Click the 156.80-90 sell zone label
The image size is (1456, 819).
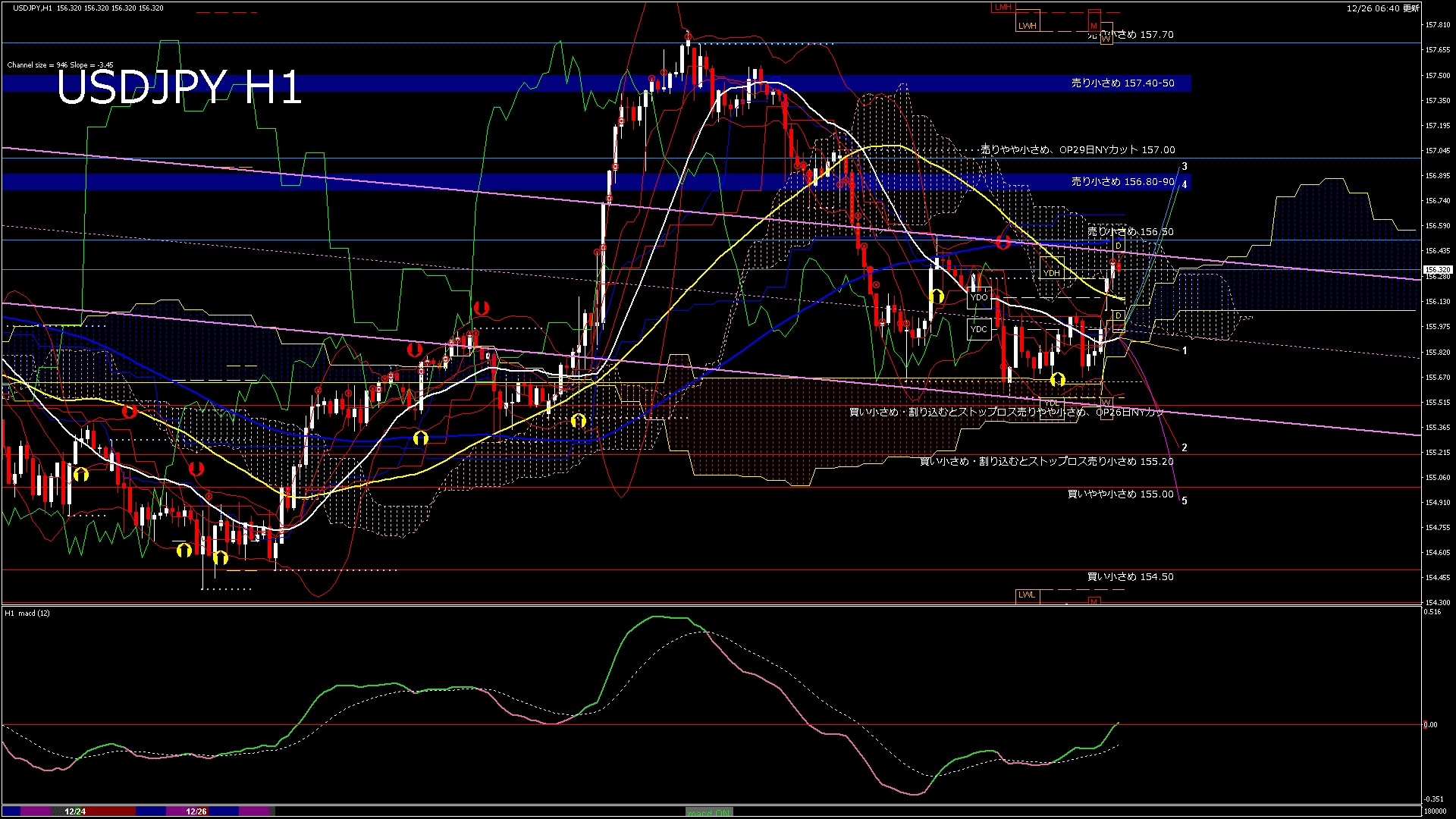click(x=1122, y=182)
